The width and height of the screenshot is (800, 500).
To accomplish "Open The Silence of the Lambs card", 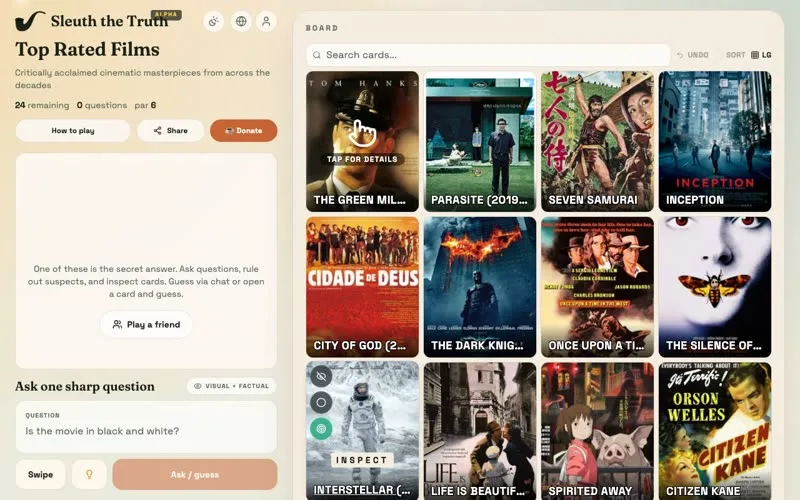I will click(x=715, y=287).
